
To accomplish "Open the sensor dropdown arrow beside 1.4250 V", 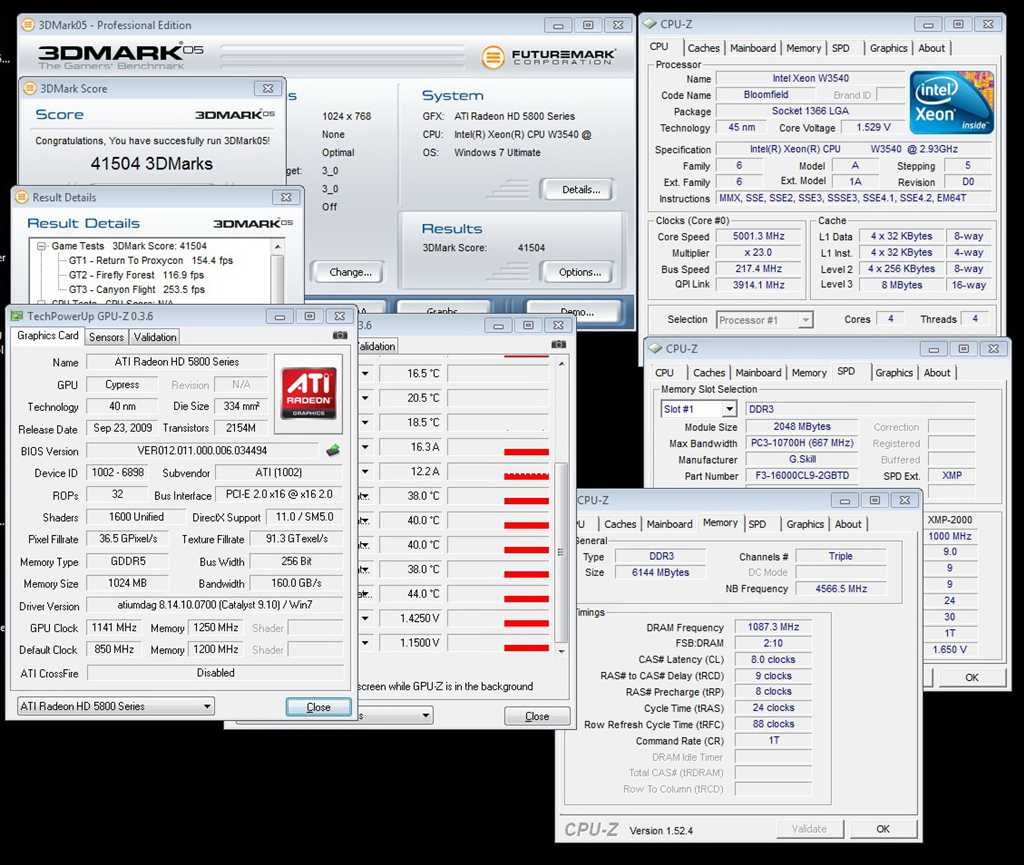I will tap(365, 618).
